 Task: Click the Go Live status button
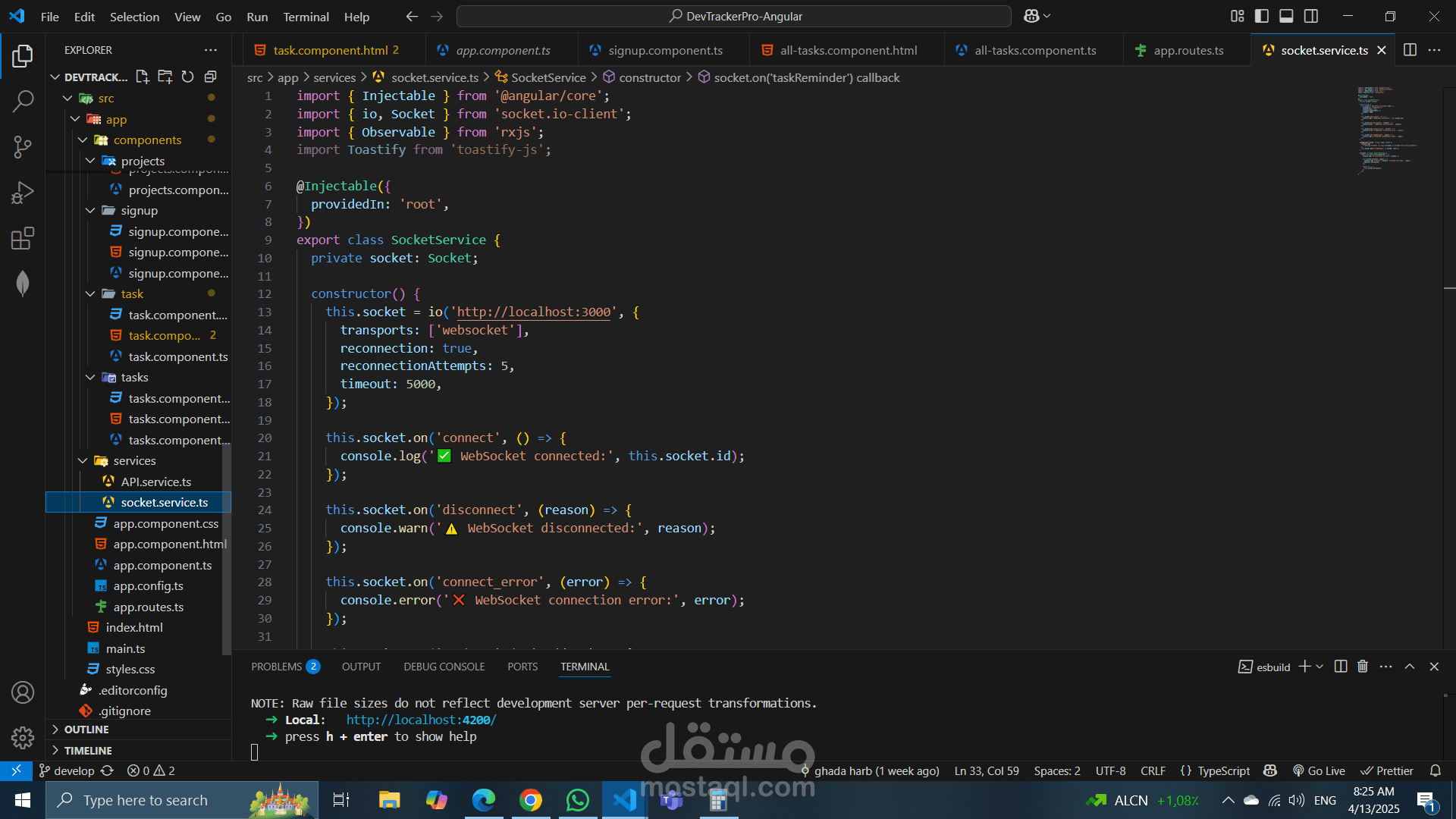coord(1319,770)
